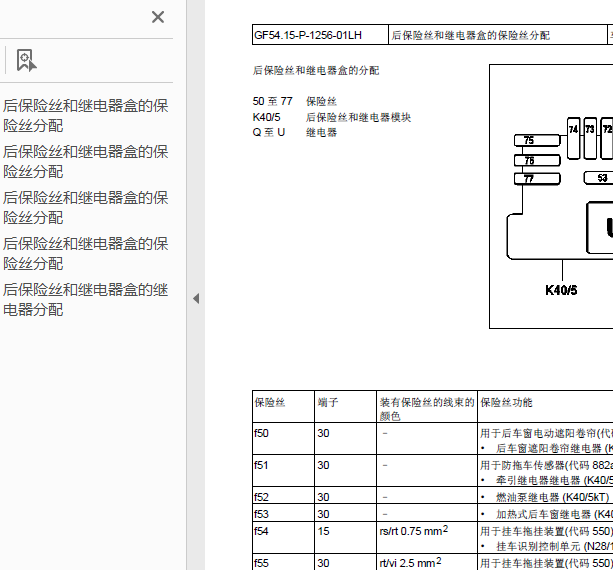Screen dimensions: 613x570
Task: Click fuse 75 in the diagram
Action: (x=537, y=140)
